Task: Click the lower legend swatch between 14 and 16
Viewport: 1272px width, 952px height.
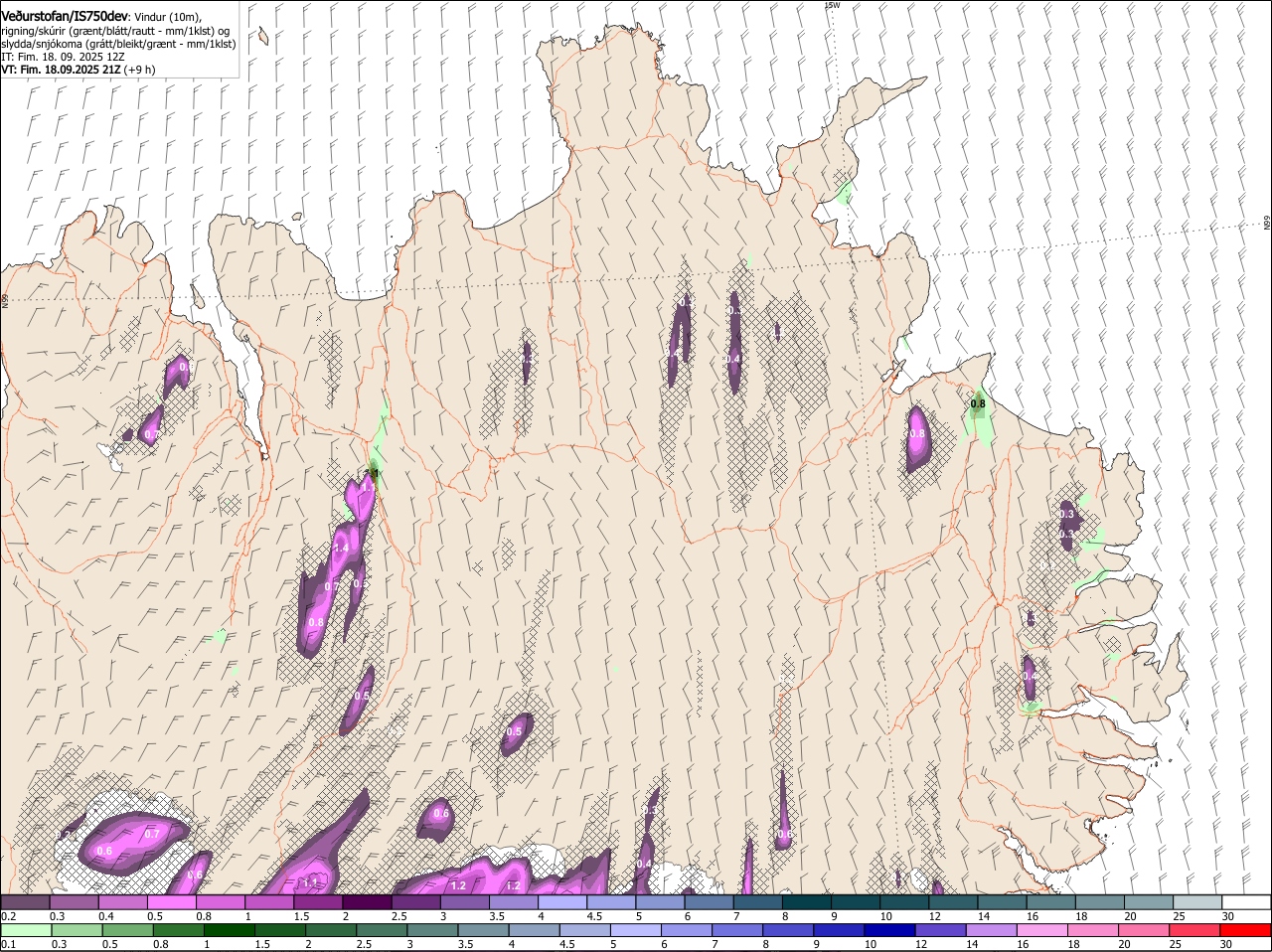Action: coord(991,930)
